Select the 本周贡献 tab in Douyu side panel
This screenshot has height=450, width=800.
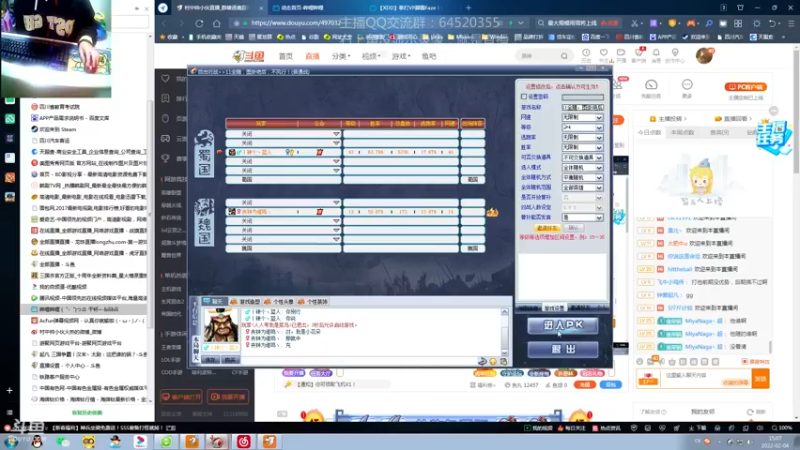[682, 132]
